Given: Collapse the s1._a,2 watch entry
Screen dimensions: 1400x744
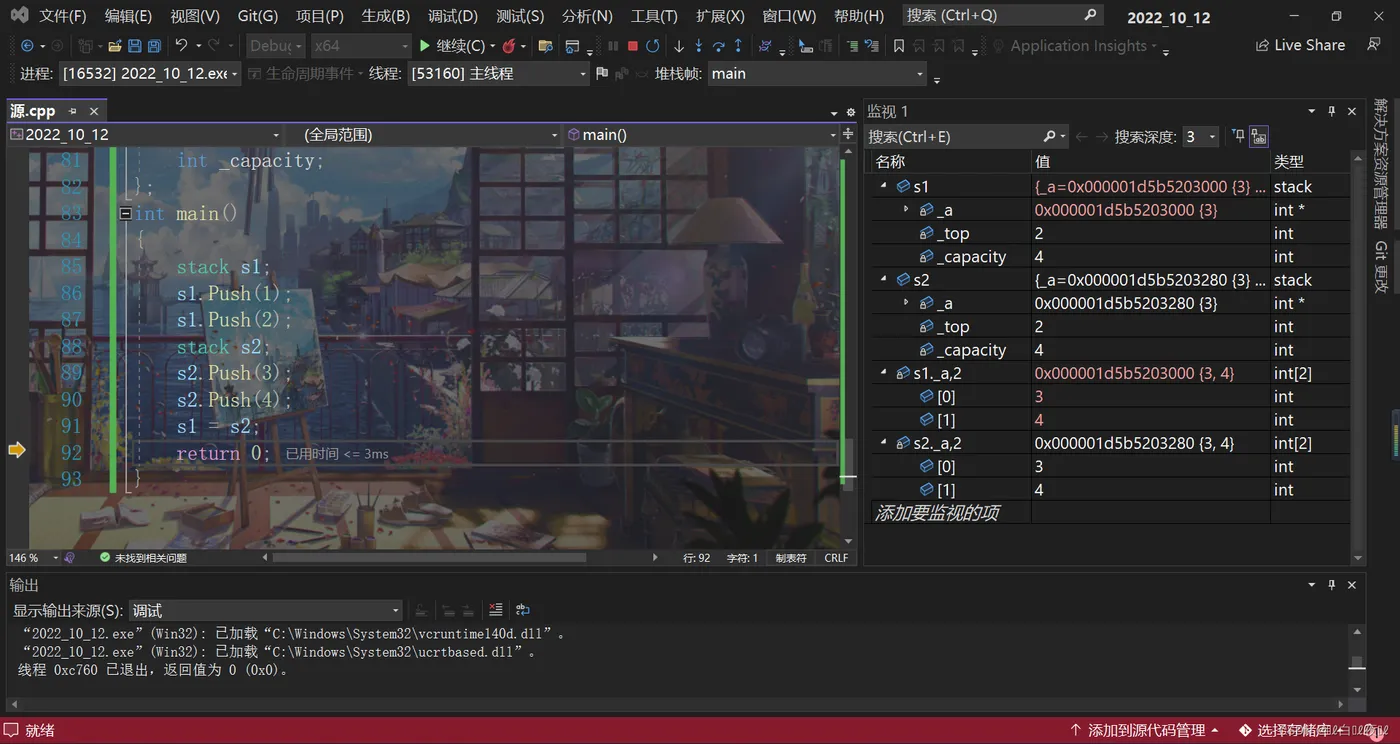Looking at the screenshot, I should [884, 373].
